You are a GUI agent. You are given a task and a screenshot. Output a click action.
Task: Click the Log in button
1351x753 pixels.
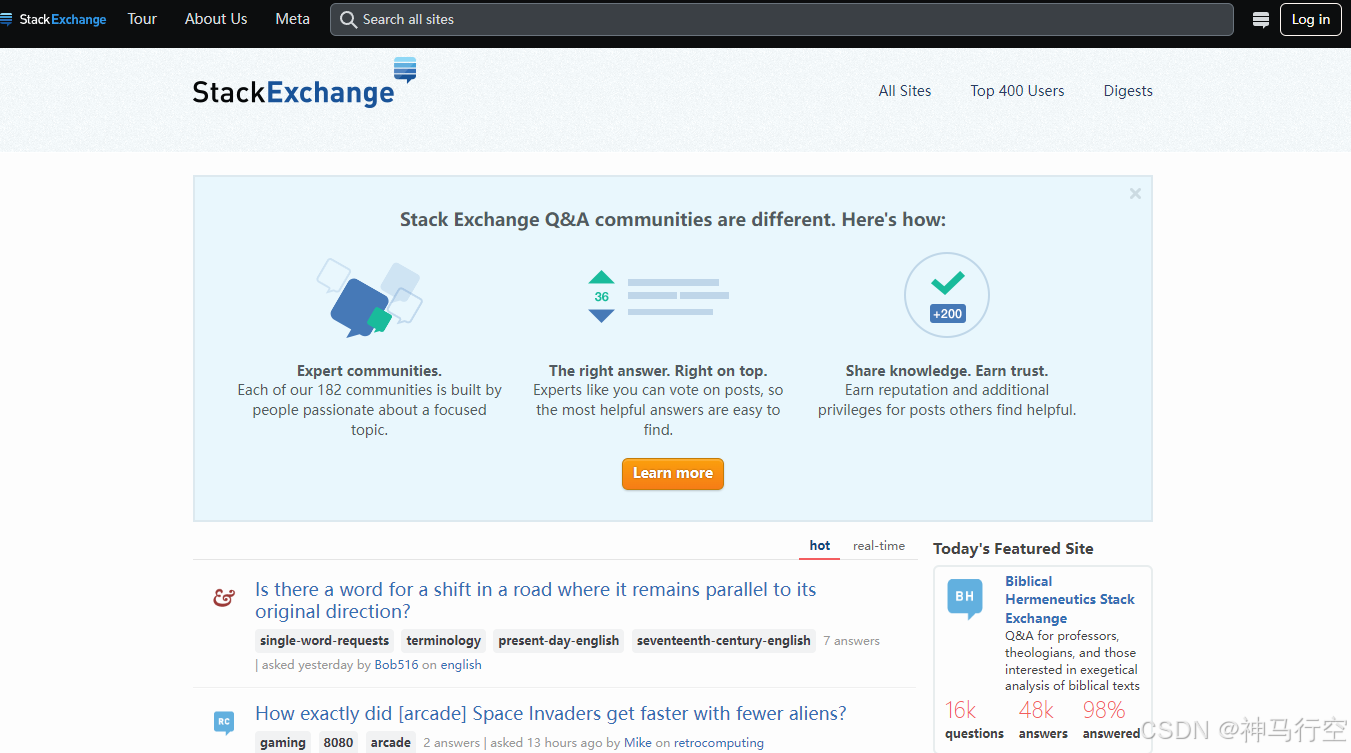[x=1311, y=19]
